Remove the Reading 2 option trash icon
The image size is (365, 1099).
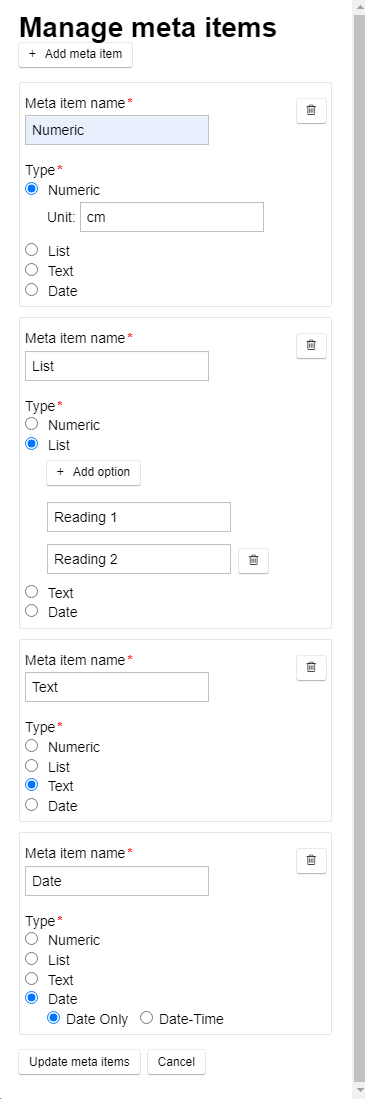coord(254,560)
